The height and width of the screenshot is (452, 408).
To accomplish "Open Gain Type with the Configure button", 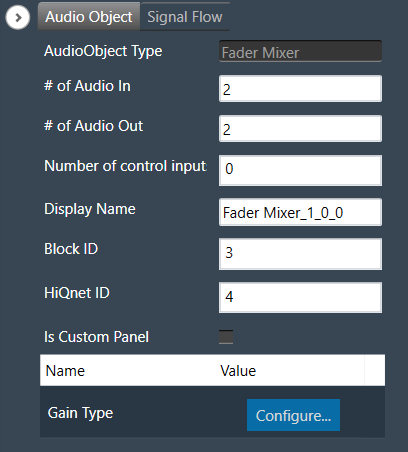I will click(x=293, y=415).
